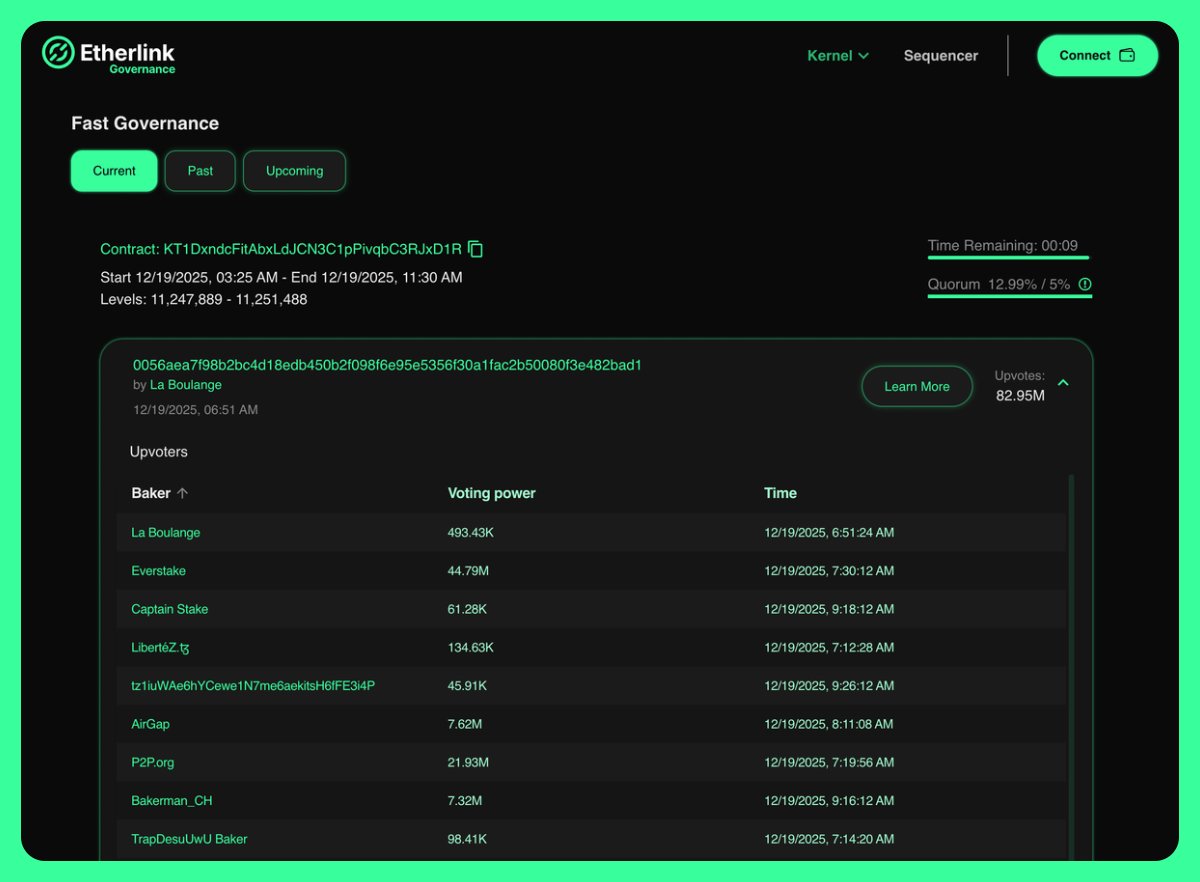
Task: Sort by Baker using the arrow icon
Action: pos(182,493)
